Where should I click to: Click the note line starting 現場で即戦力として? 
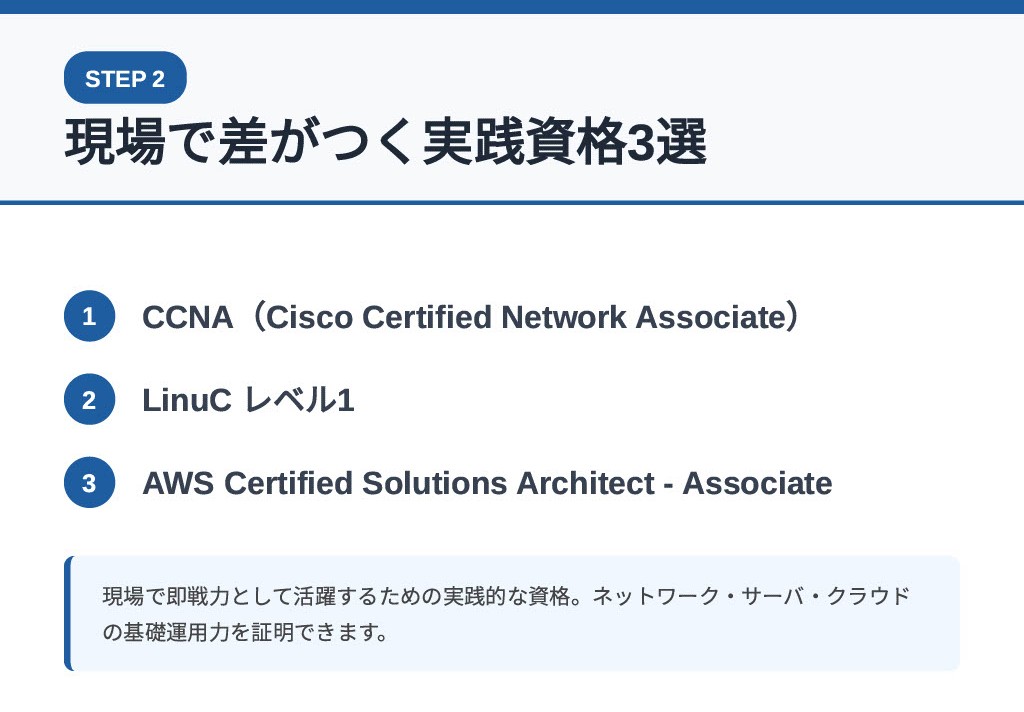(506, 596)
